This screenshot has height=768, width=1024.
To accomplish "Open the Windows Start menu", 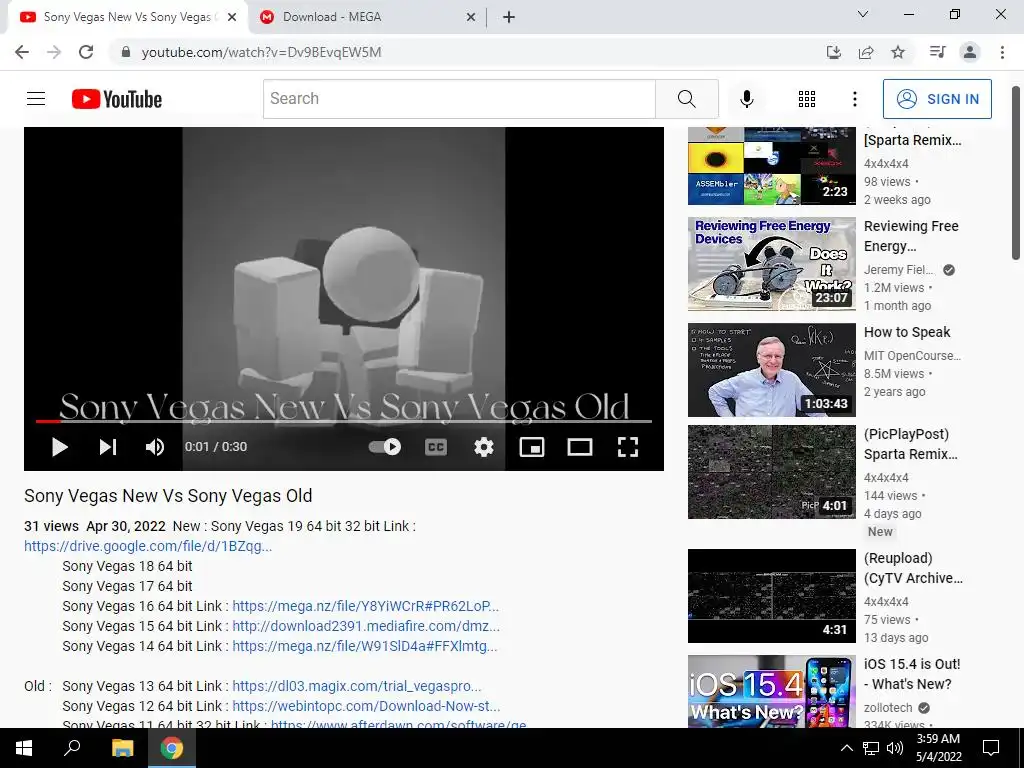I will pyautogui.click(x=24, y=748).
